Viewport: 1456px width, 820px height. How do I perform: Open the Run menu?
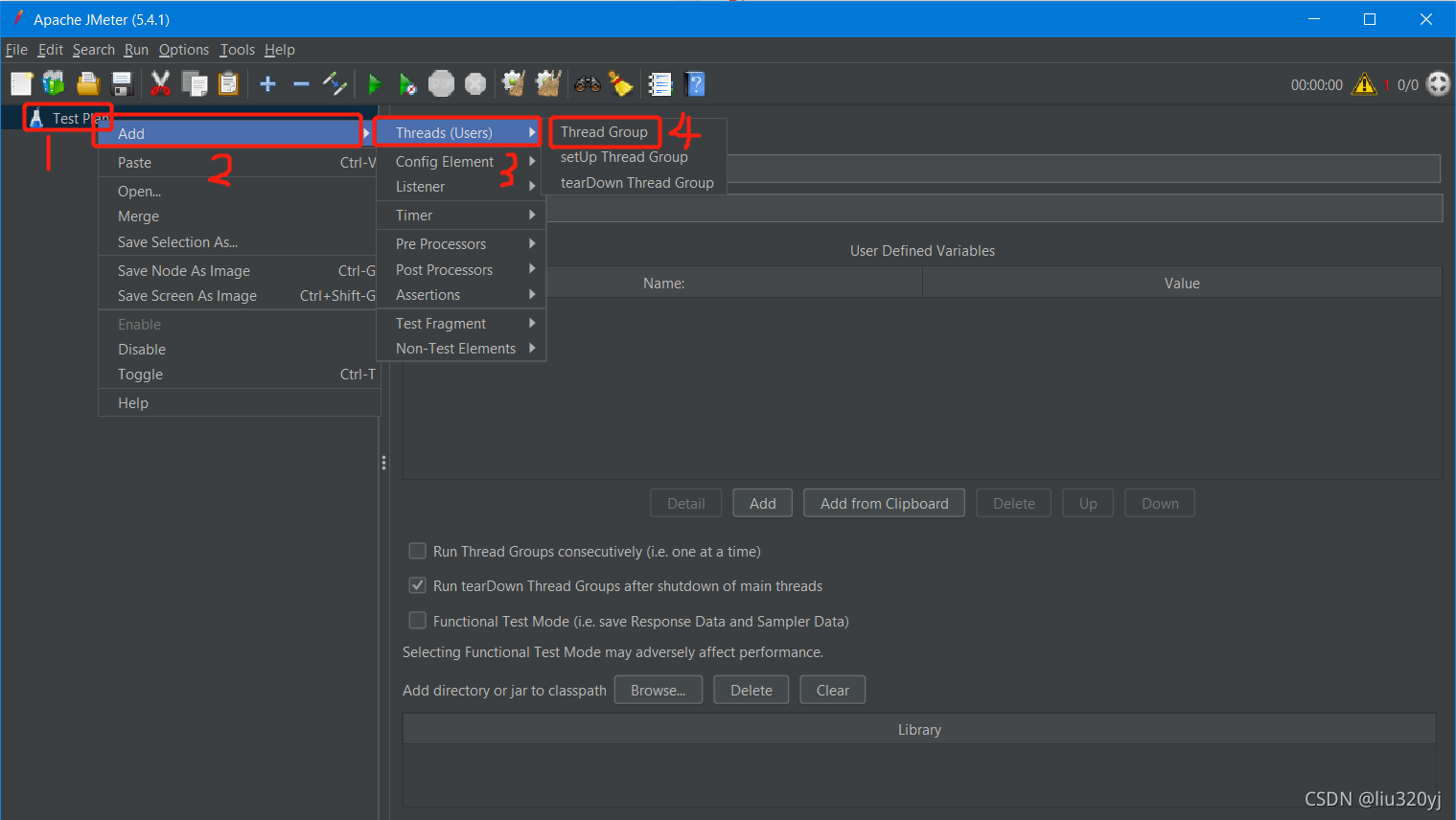(x=136, y=50)
